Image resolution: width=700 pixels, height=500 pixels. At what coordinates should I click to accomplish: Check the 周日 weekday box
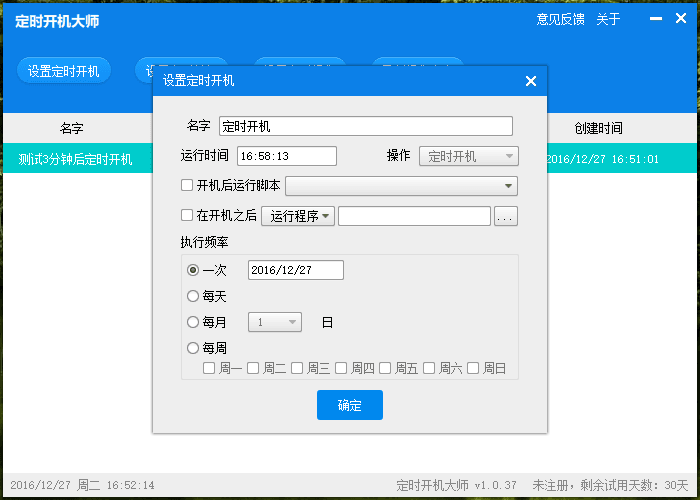point(473,368)
